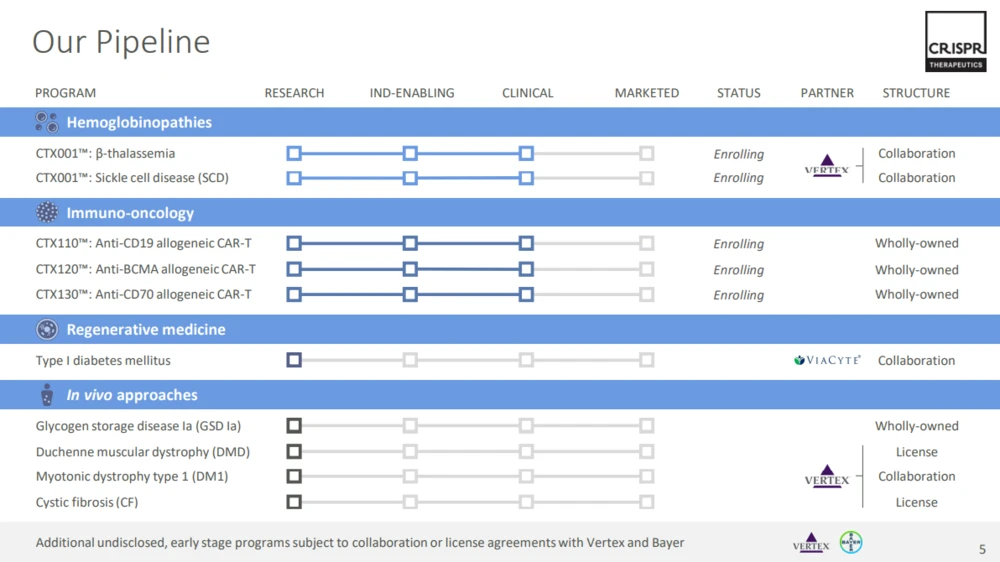Click the In vivo approaches person icon
Image resolution: width=1000 pixels, height=562 pixels.
pos(47,395)
